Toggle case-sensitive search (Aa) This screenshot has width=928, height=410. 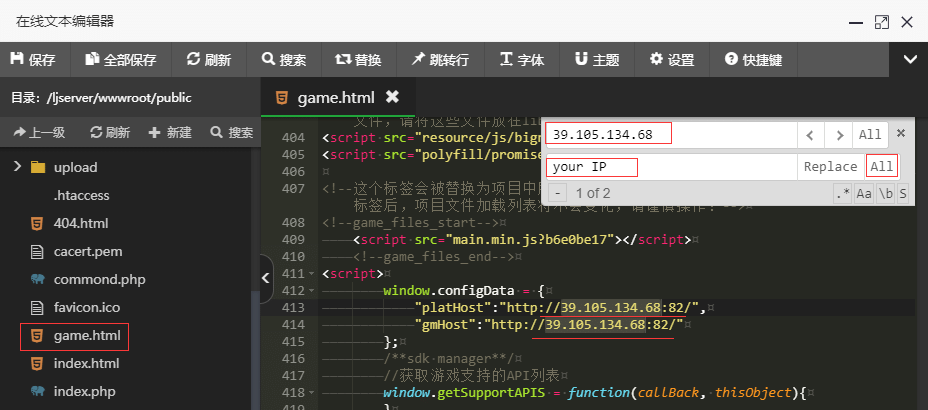coord(863,193)
